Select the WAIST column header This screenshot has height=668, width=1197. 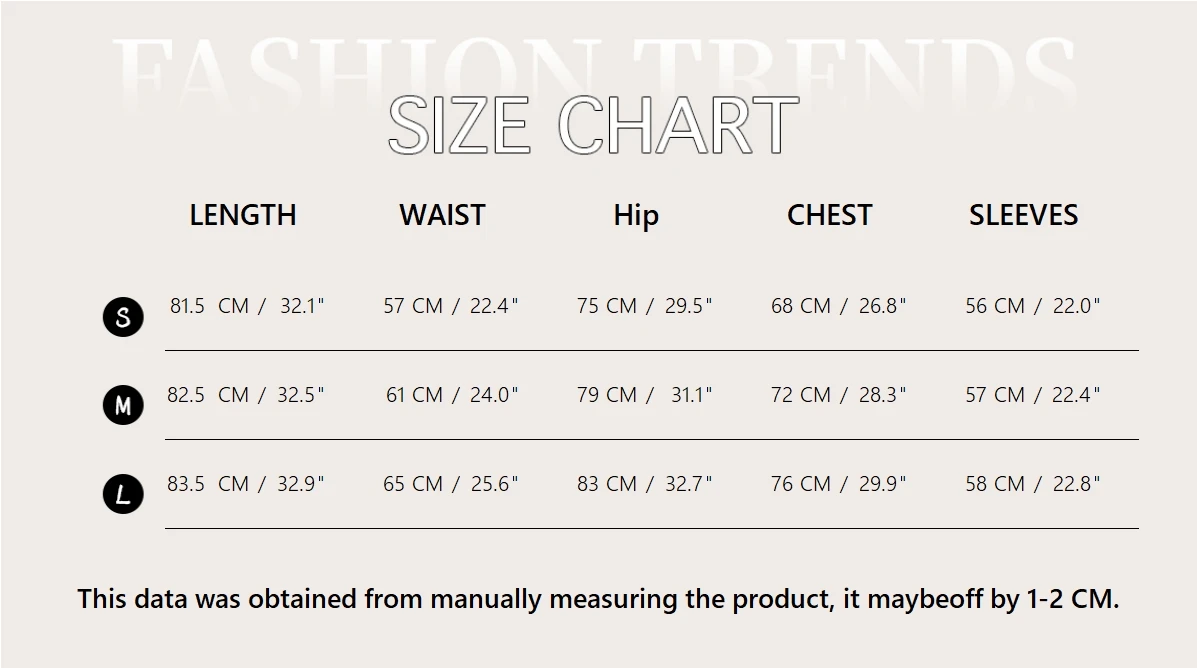pyautogui.click(x=442, y=215)
